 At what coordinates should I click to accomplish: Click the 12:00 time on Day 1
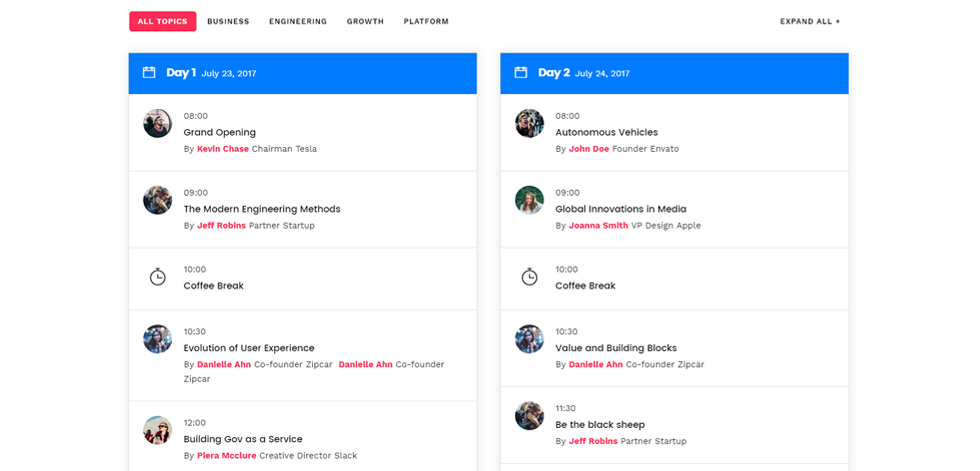click(194, 423)
